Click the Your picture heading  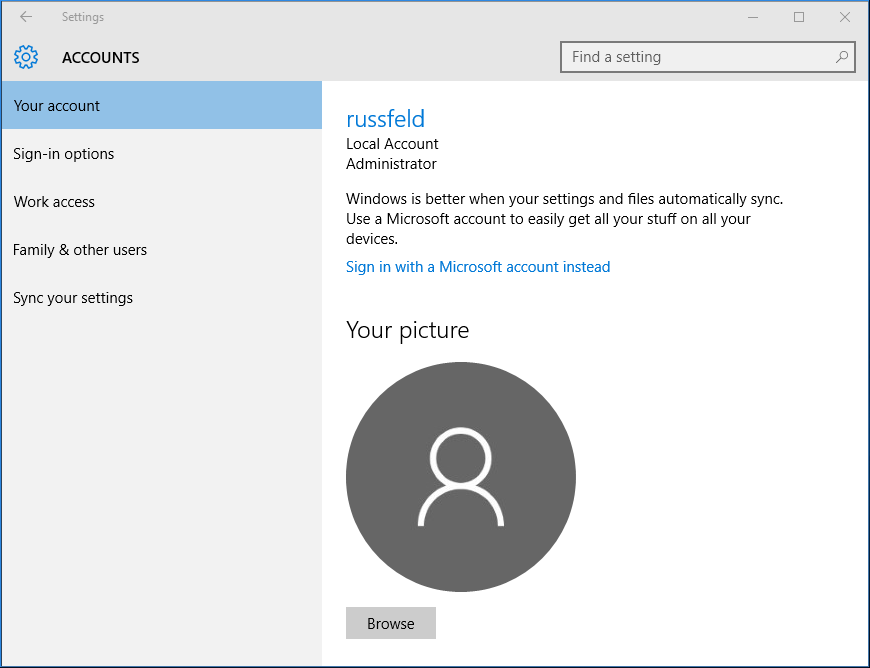(407, 330)
